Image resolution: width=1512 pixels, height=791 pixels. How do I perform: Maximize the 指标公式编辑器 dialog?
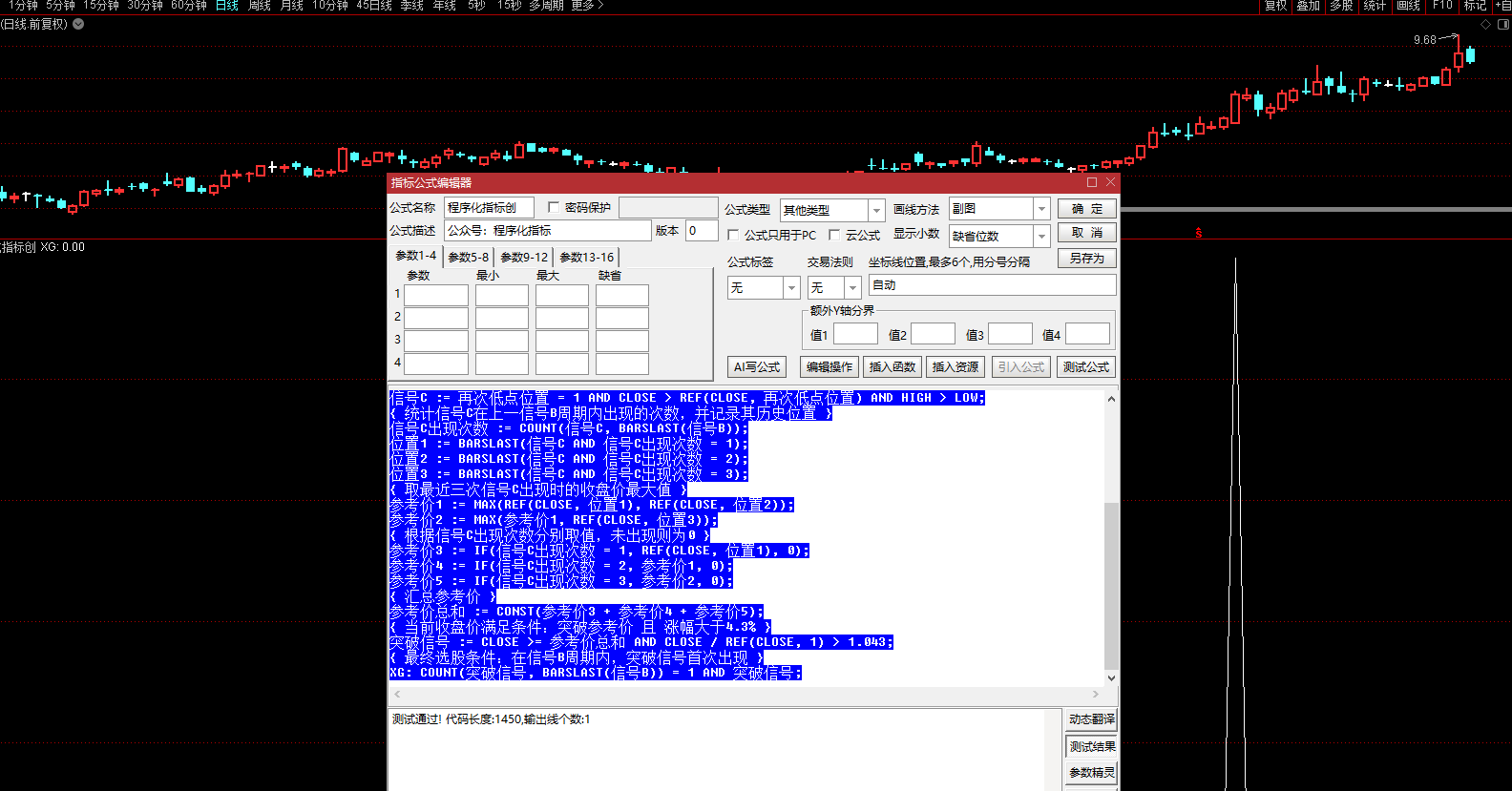(1092, 182)
